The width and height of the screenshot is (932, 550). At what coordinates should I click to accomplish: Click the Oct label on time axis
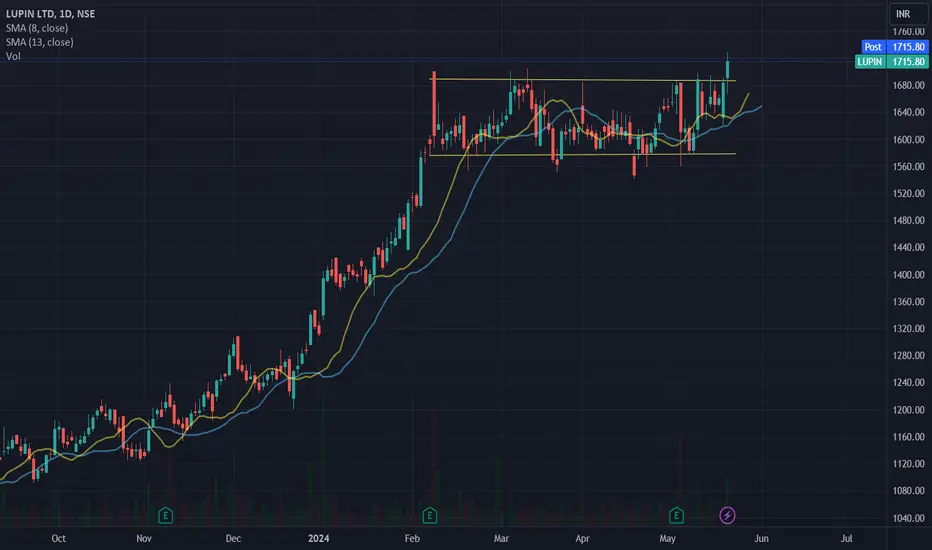pyautogui.click(x=58, y=538)
